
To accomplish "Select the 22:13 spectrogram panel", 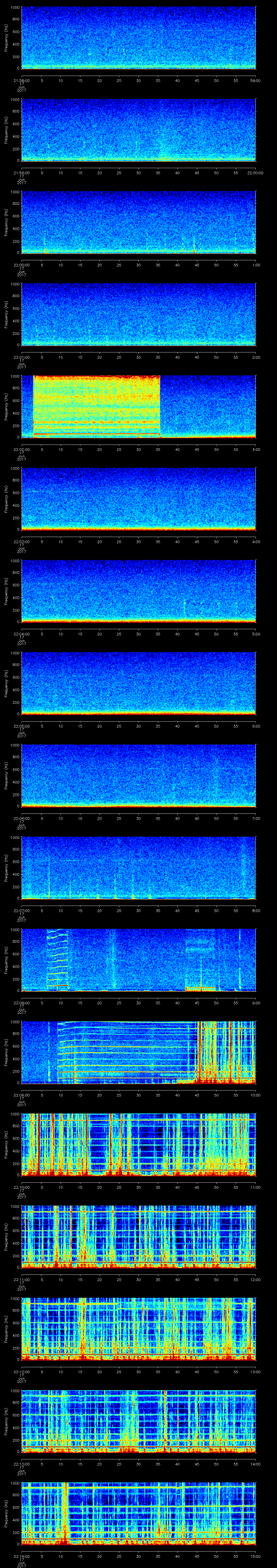I will click(138, 1421).
